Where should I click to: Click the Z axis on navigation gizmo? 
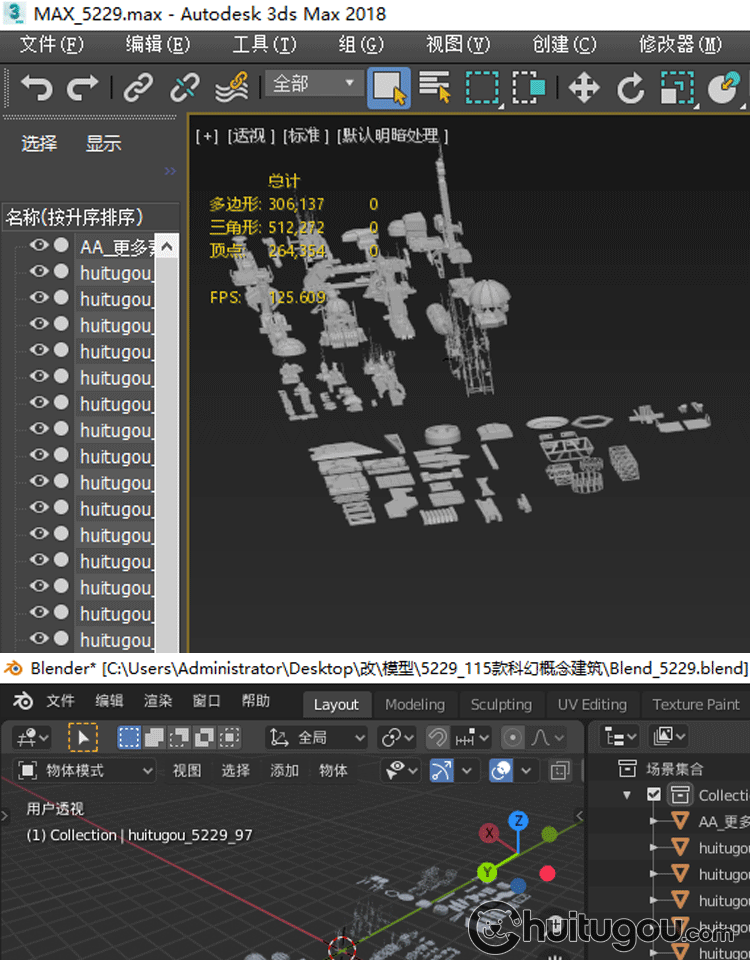(x=518, y=820)
